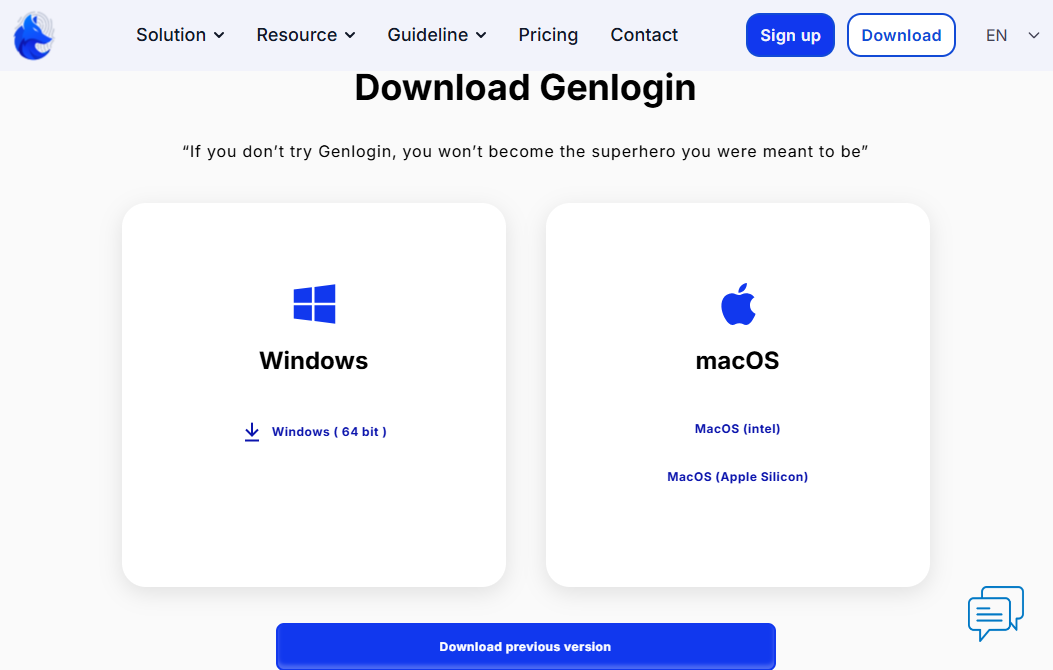Click the Apple logo on the macOS card

(x=737, y=303)
